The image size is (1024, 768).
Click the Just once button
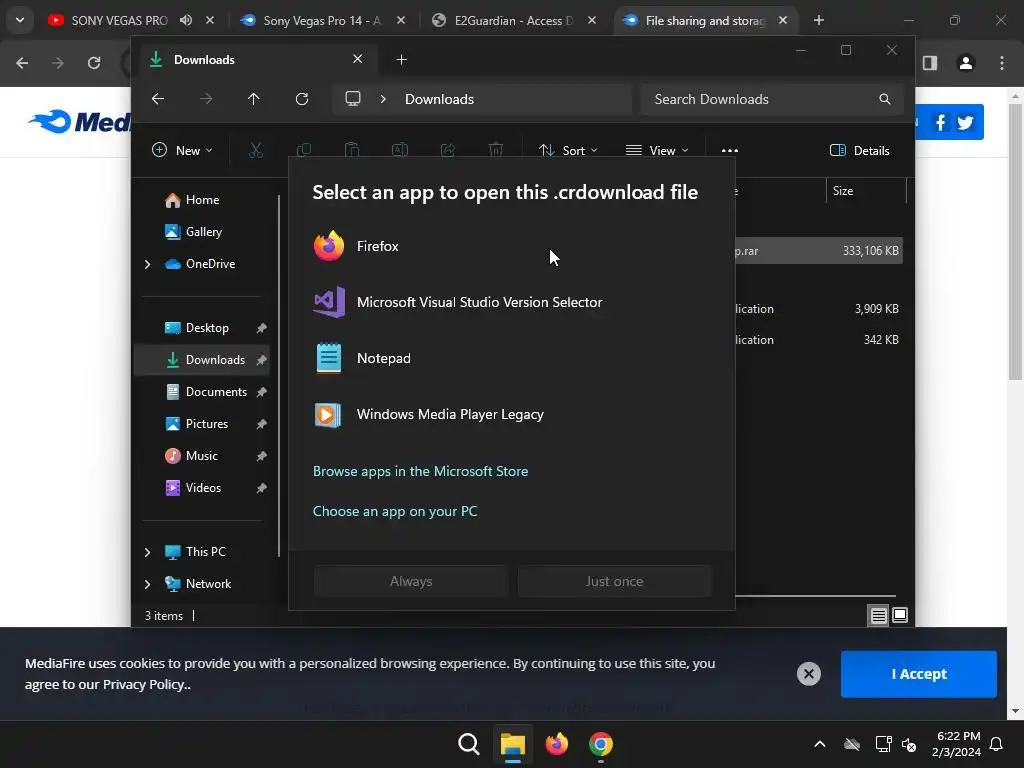click(615, 581)
